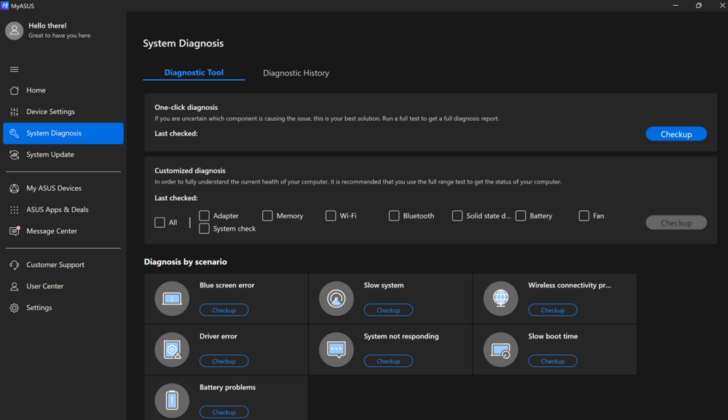Click the 'Diagnosis by scenario' heading
The height and width of the screenshot is (420, 728).
[x=185, y=262]
